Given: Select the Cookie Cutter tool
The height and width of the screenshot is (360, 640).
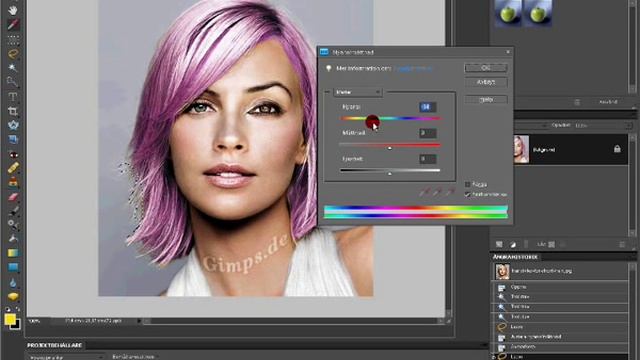Looking at the screenshot, I should point(13,125).
